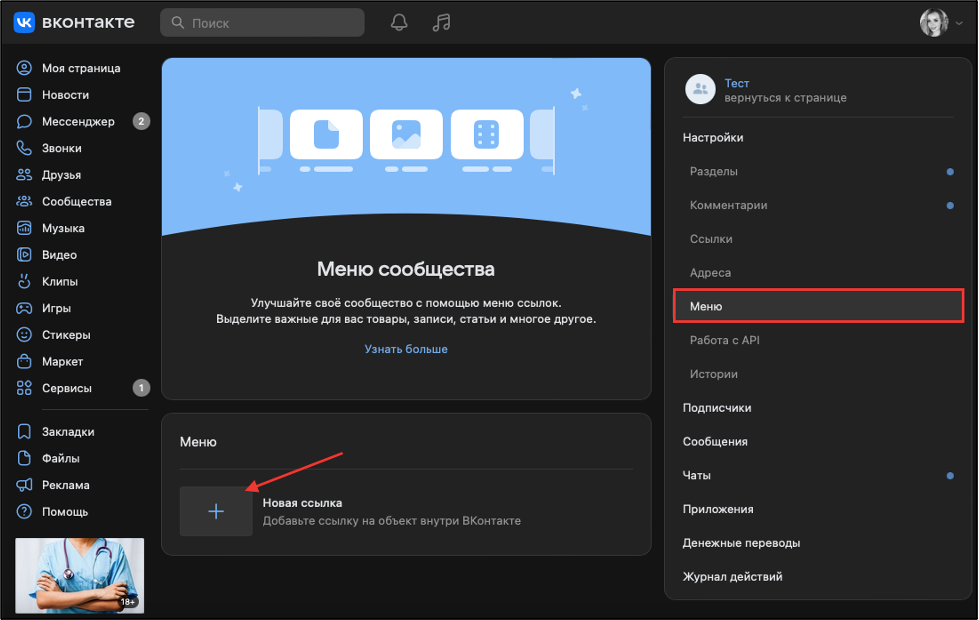This screenshot has width=979, height=620.
Task: Open Журнал действий section
Action: 732,576
